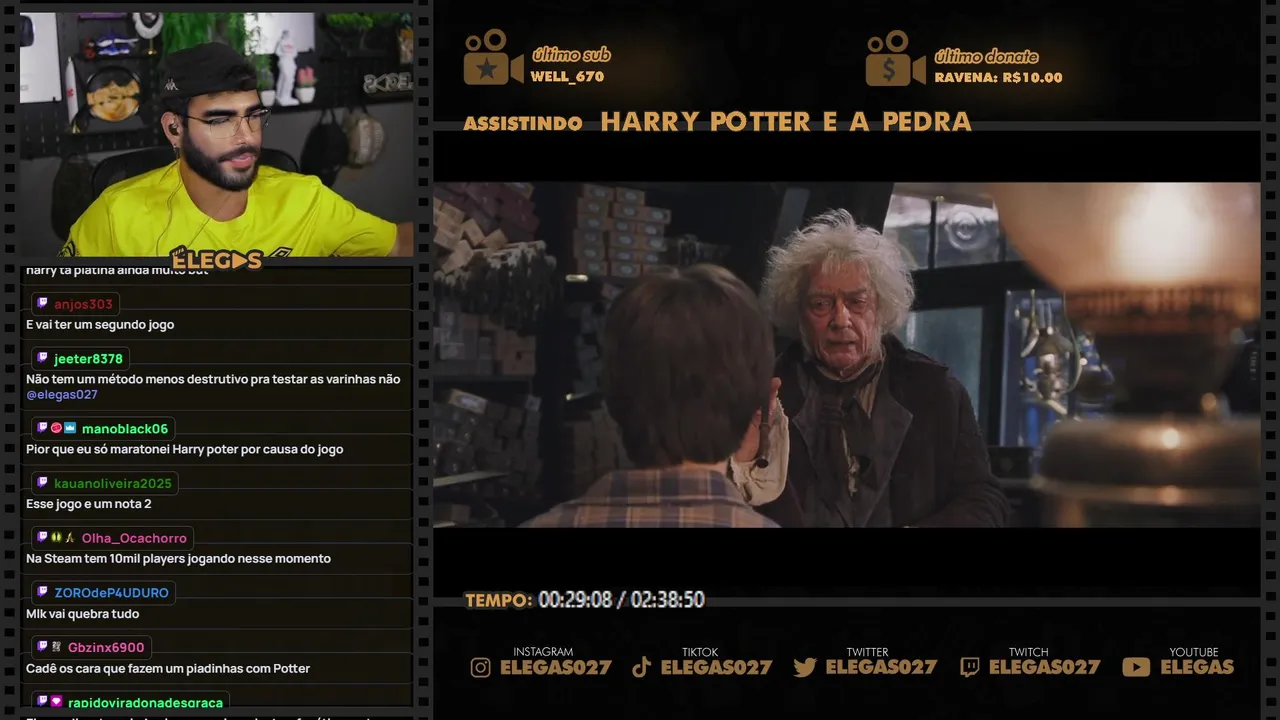The width and height of the screenshot is (1280, 720).
Task: Select username ZOROdeP4UDURO in chat
Action: (111, 593)
